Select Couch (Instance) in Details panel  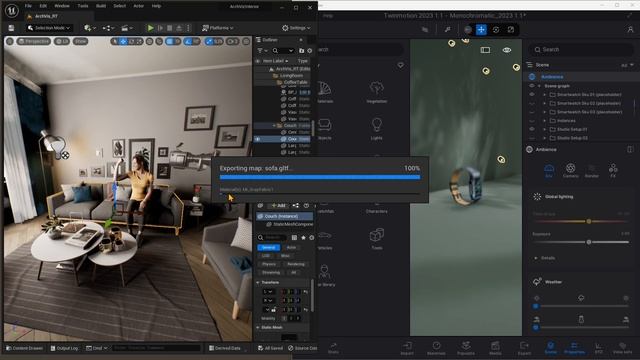click(x=284, y=216)
